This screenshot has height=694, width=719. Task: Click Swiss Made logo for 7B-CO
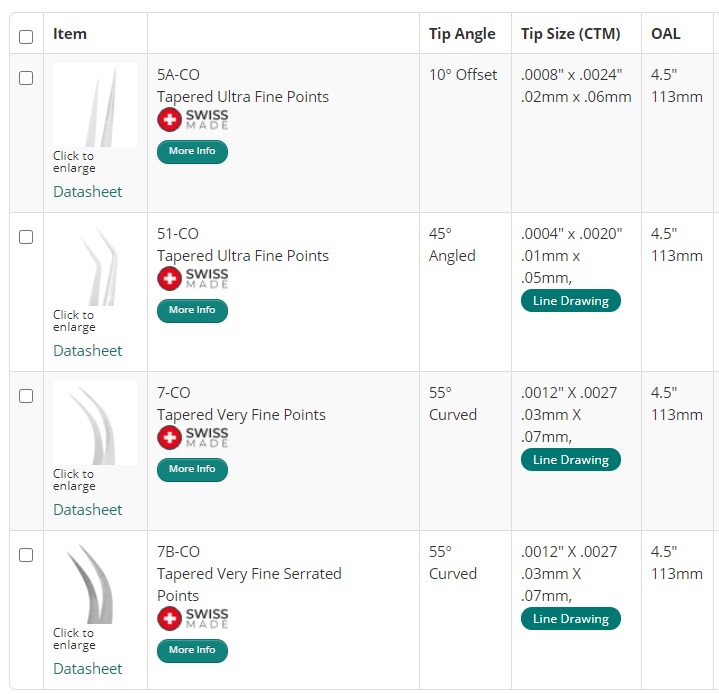193,619
